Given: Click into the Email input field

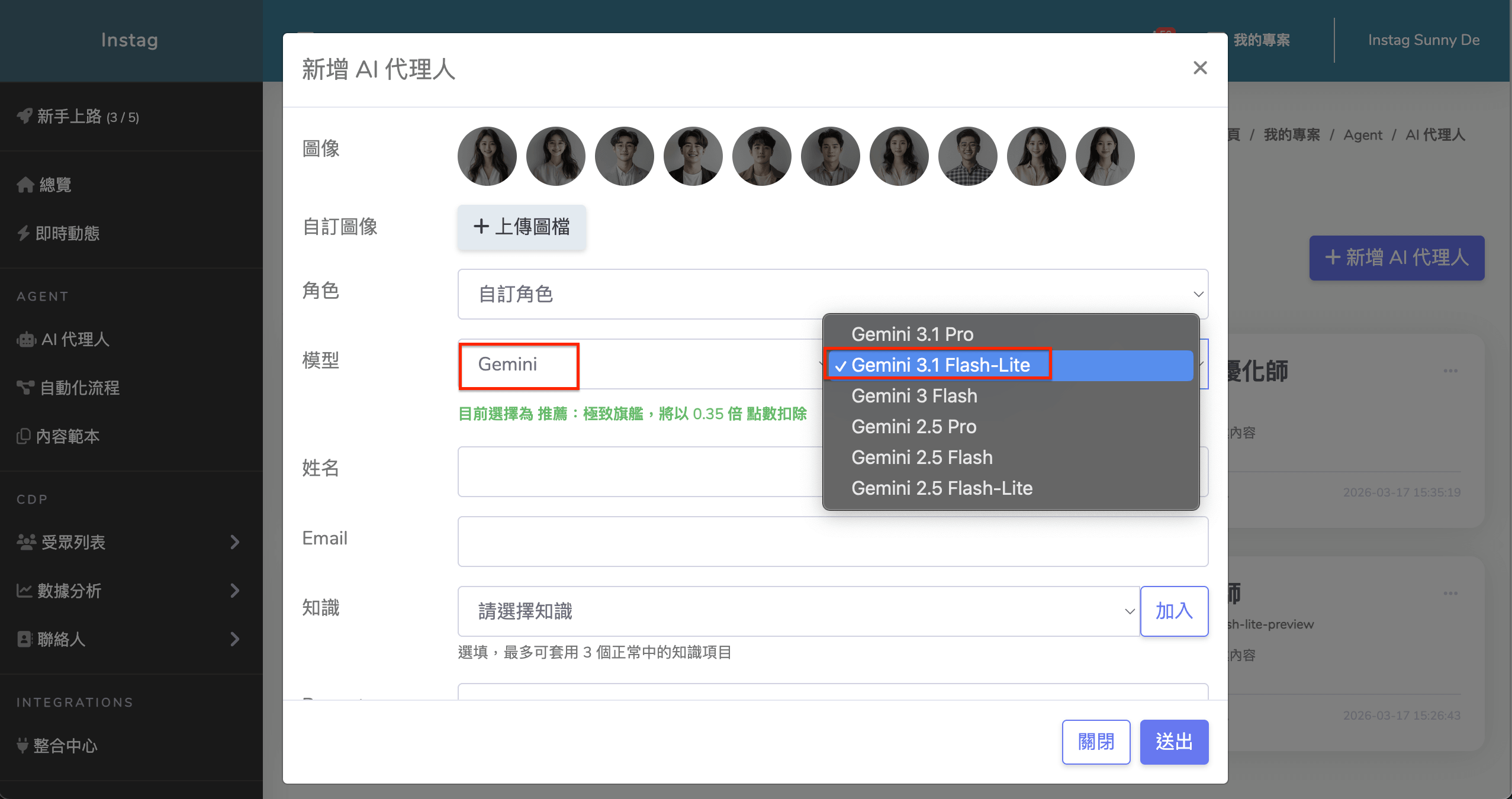Looking at the screenshot, I should (832, 542).
